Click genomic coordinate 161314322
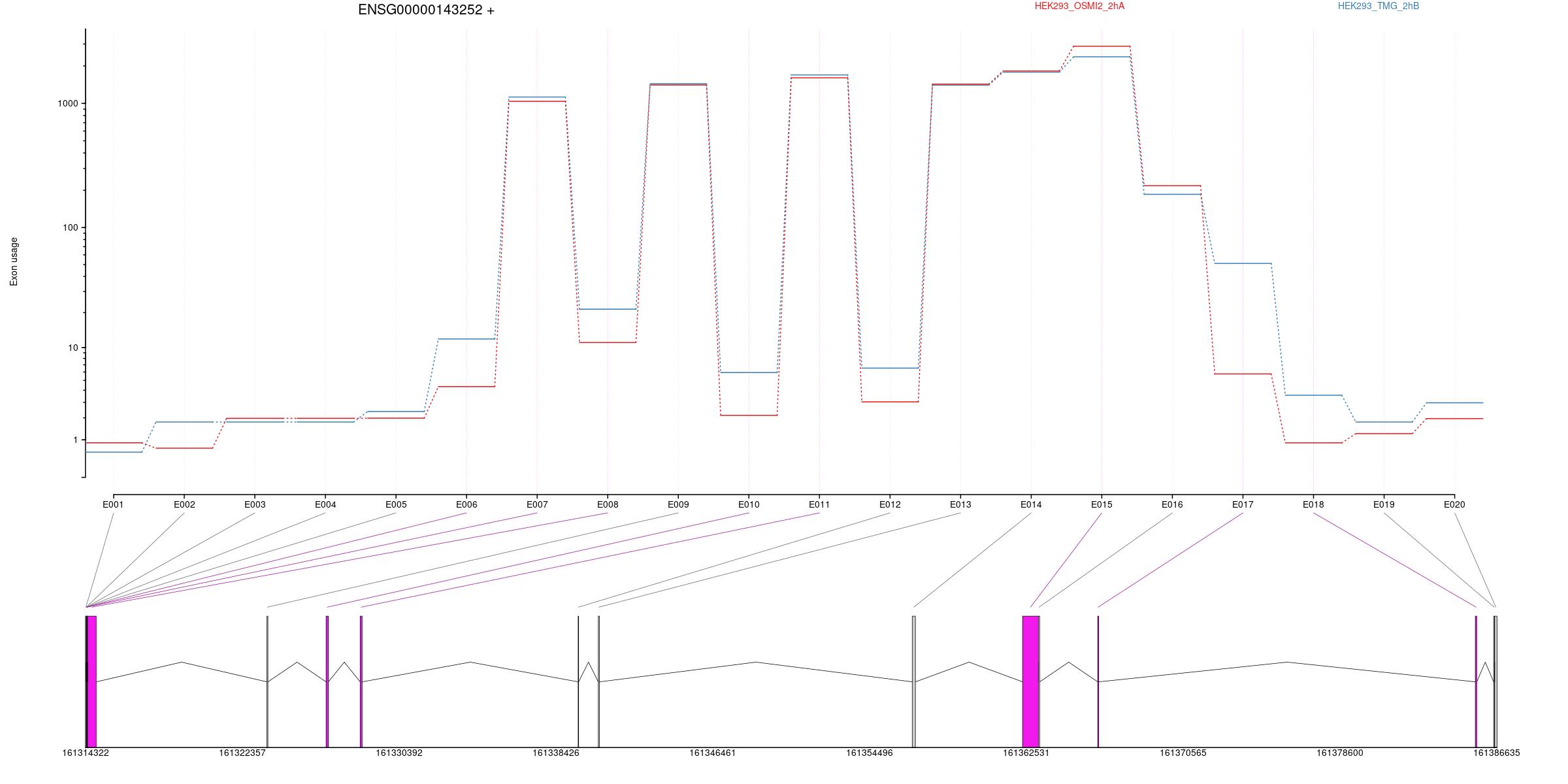1568x784 pixels. (86, 753)
